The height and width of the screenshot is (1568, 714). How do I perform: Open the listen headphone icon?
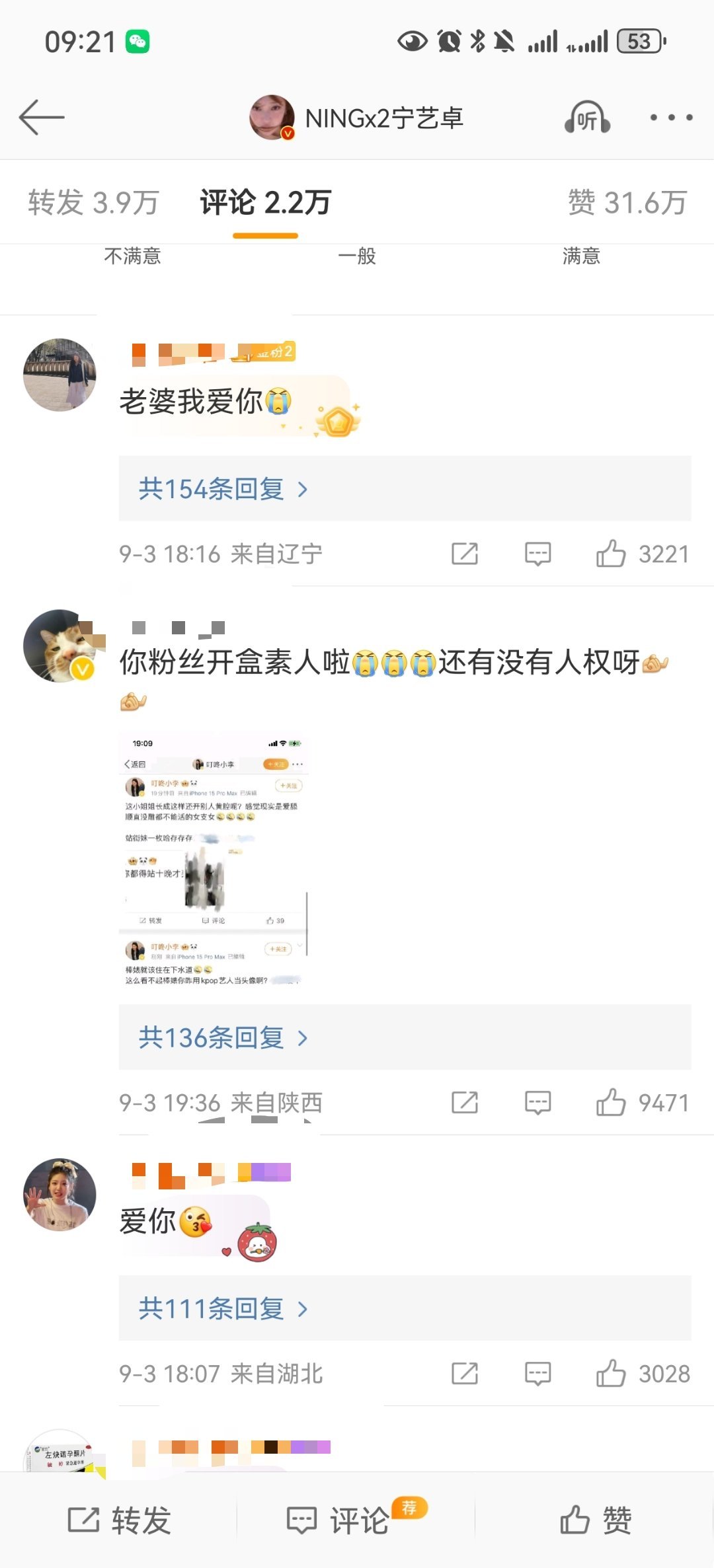587,118
